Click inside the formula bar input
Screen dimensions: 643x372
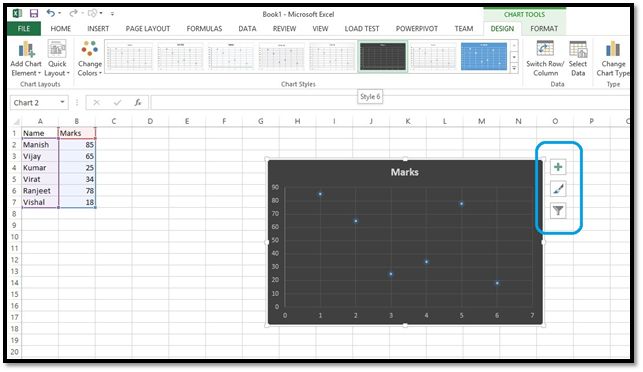(x=390, y=103)
